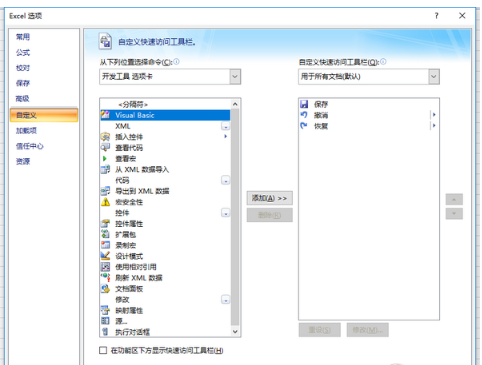Click the move down arrow button

454,214
